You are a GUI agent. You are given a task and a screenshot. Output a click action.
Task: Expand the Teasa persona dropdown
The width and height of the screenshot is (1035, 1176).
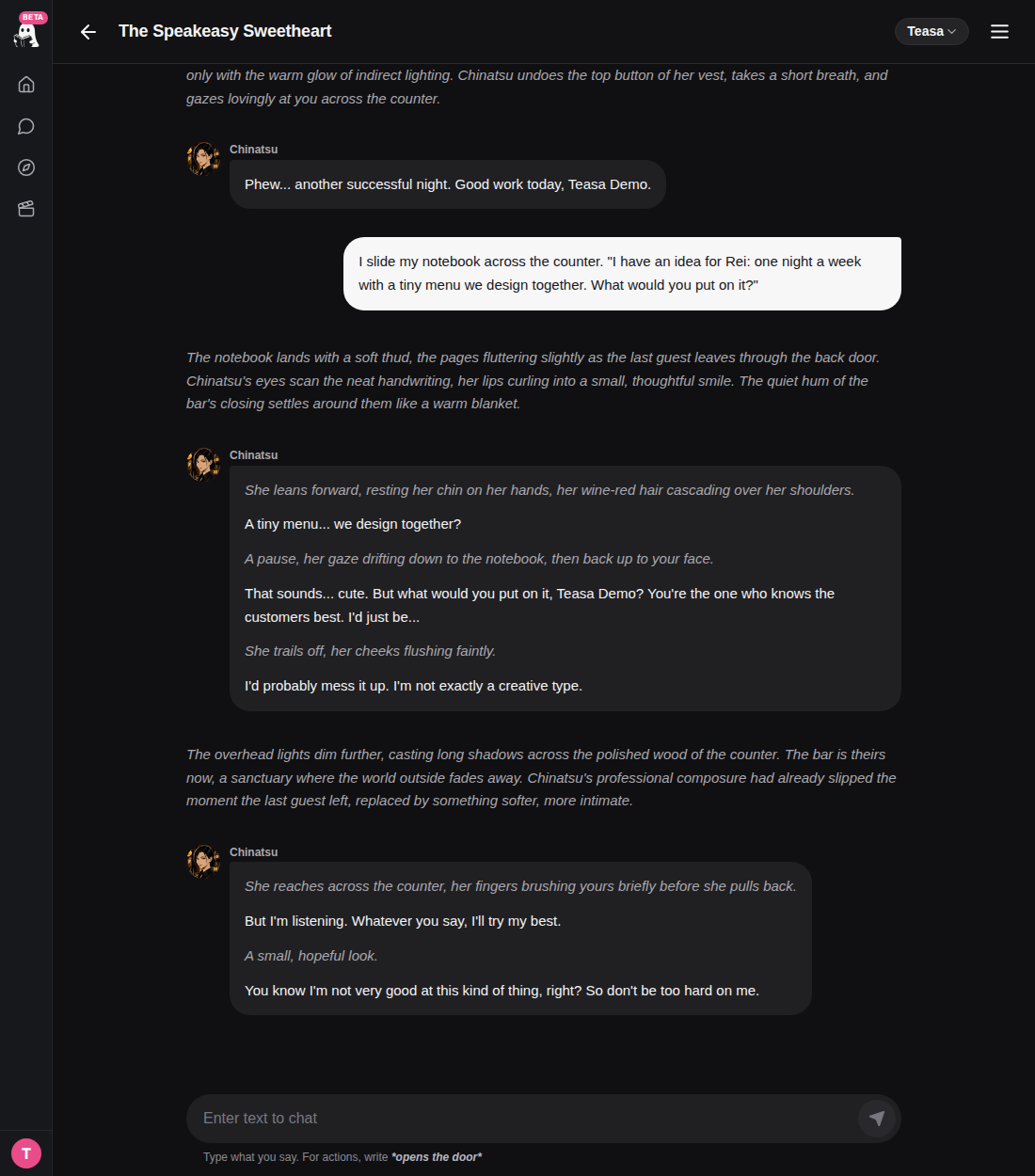931,31
